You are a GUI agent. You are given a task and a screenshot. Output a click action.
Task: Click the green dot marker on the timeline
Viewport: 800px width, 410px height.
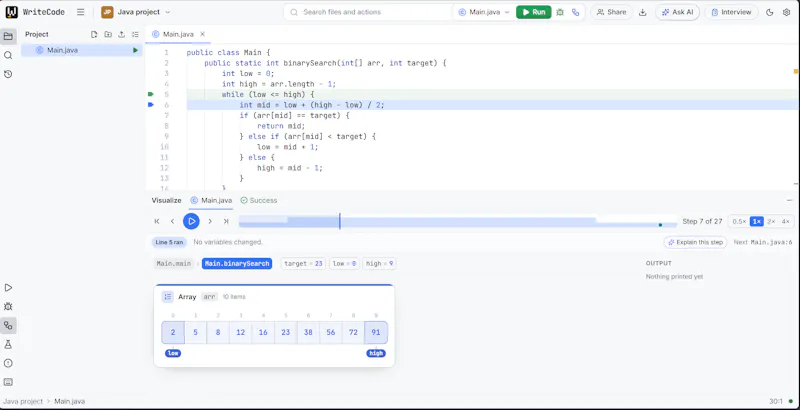pyautogui.click(x=660, y=225)
